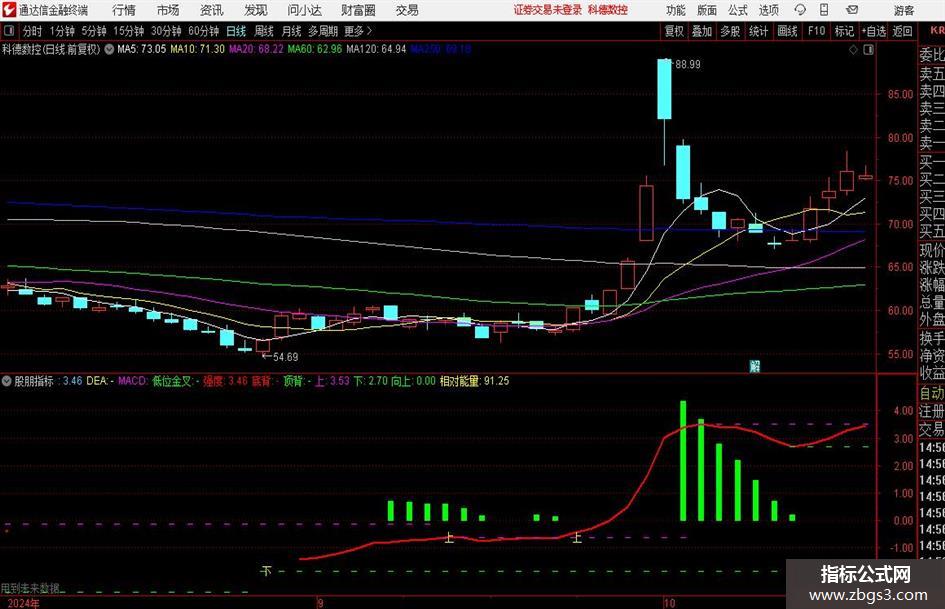The width and height of the screenshot is (945, 609).
Task: Toggle the left sidebar panel icon
Action: click(x=8, y=31)
